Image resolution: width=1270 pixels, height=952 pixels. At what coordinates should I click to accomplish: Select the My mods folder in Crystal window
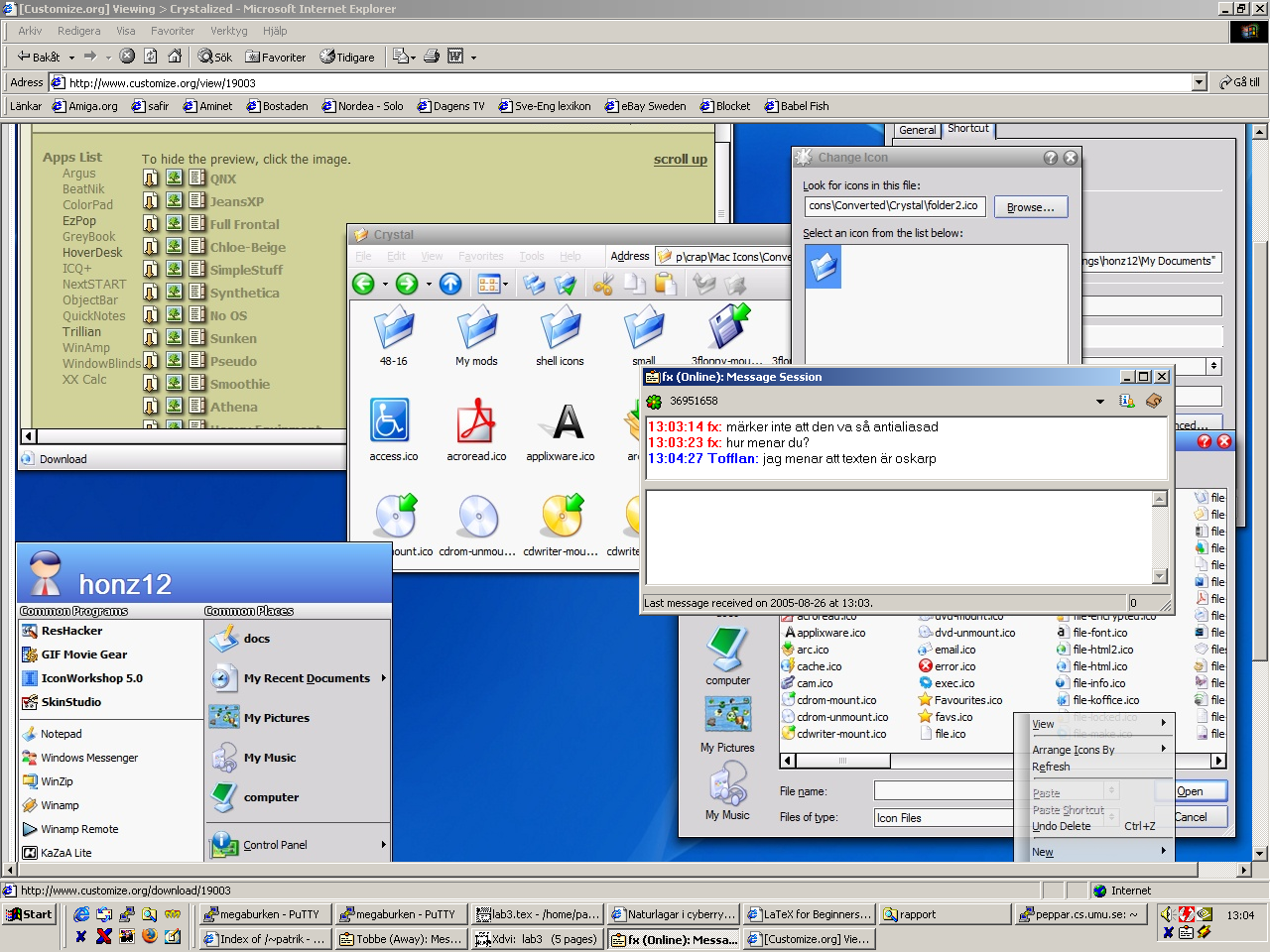(476, 335)
